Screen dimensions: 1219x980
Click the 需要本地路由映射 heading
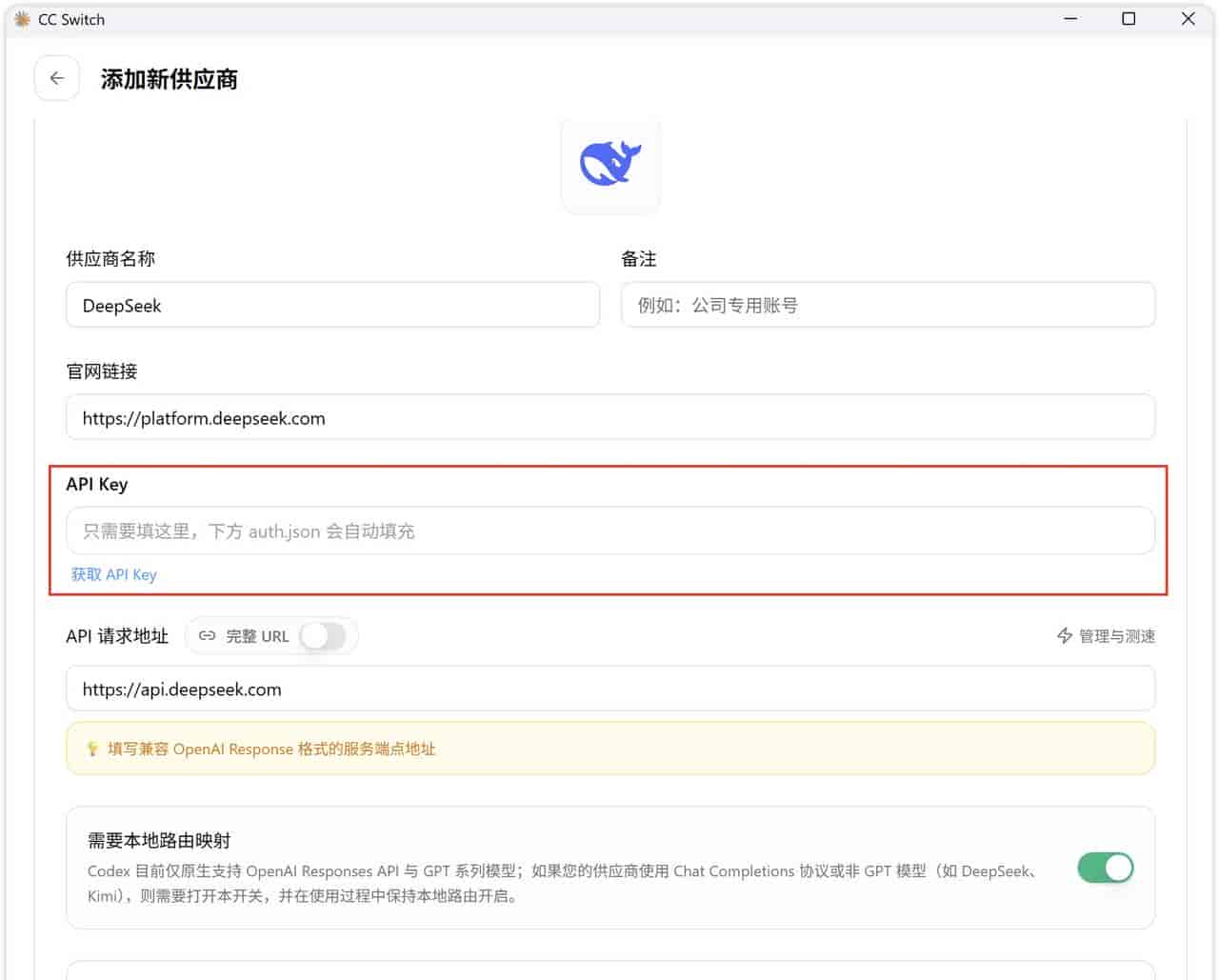[159, 840]
